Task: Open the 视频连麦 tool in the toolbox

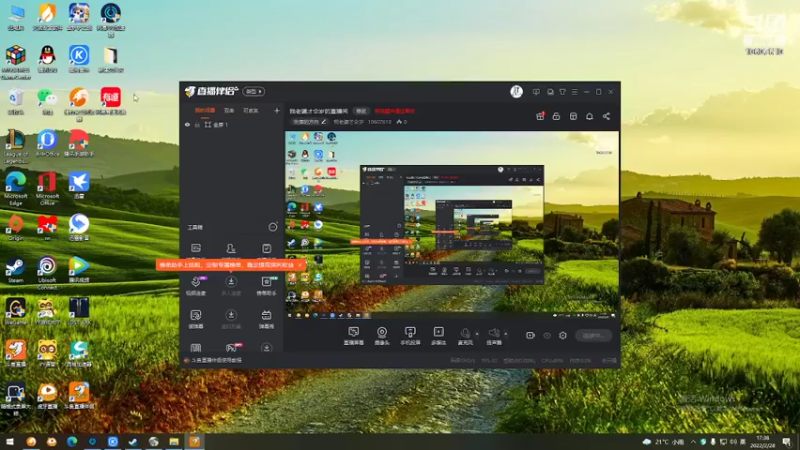Action: pos(196,286)
